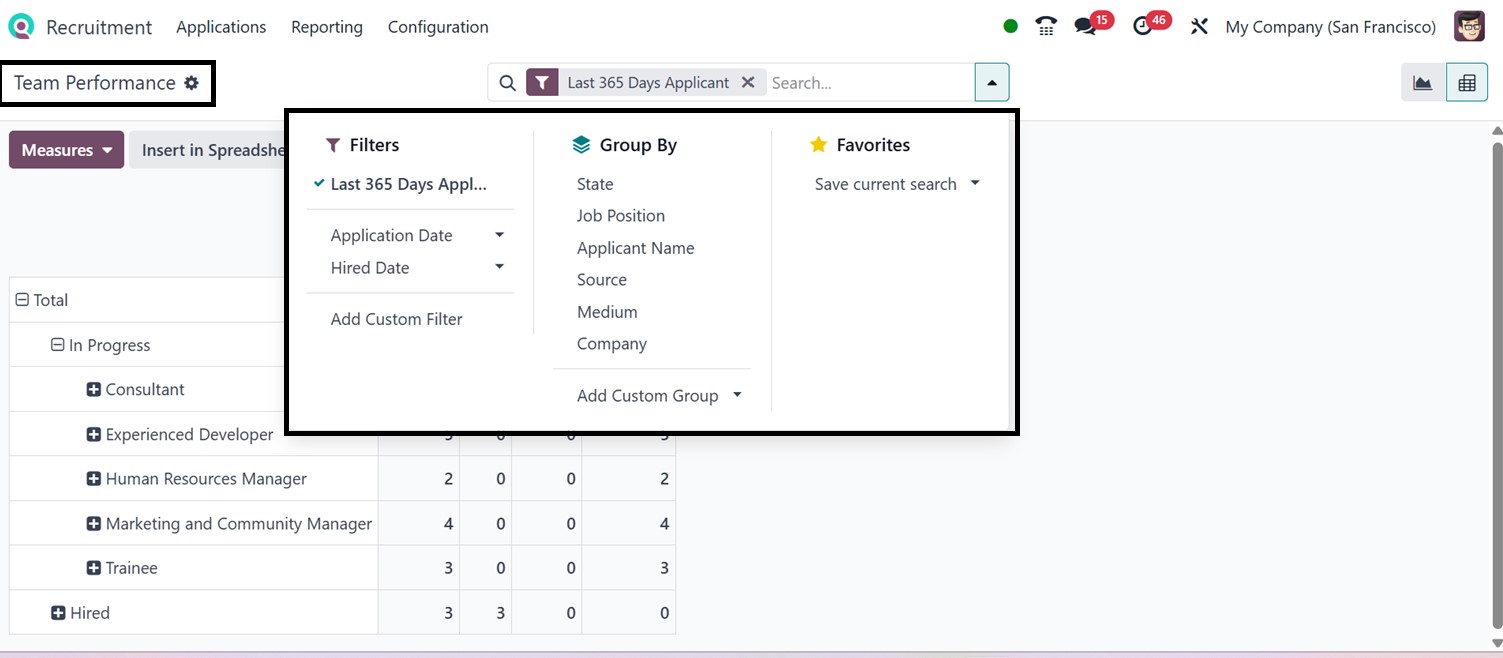1503x658 pixels.
Task: Open the Configuration menu
Action: (437, 27)
